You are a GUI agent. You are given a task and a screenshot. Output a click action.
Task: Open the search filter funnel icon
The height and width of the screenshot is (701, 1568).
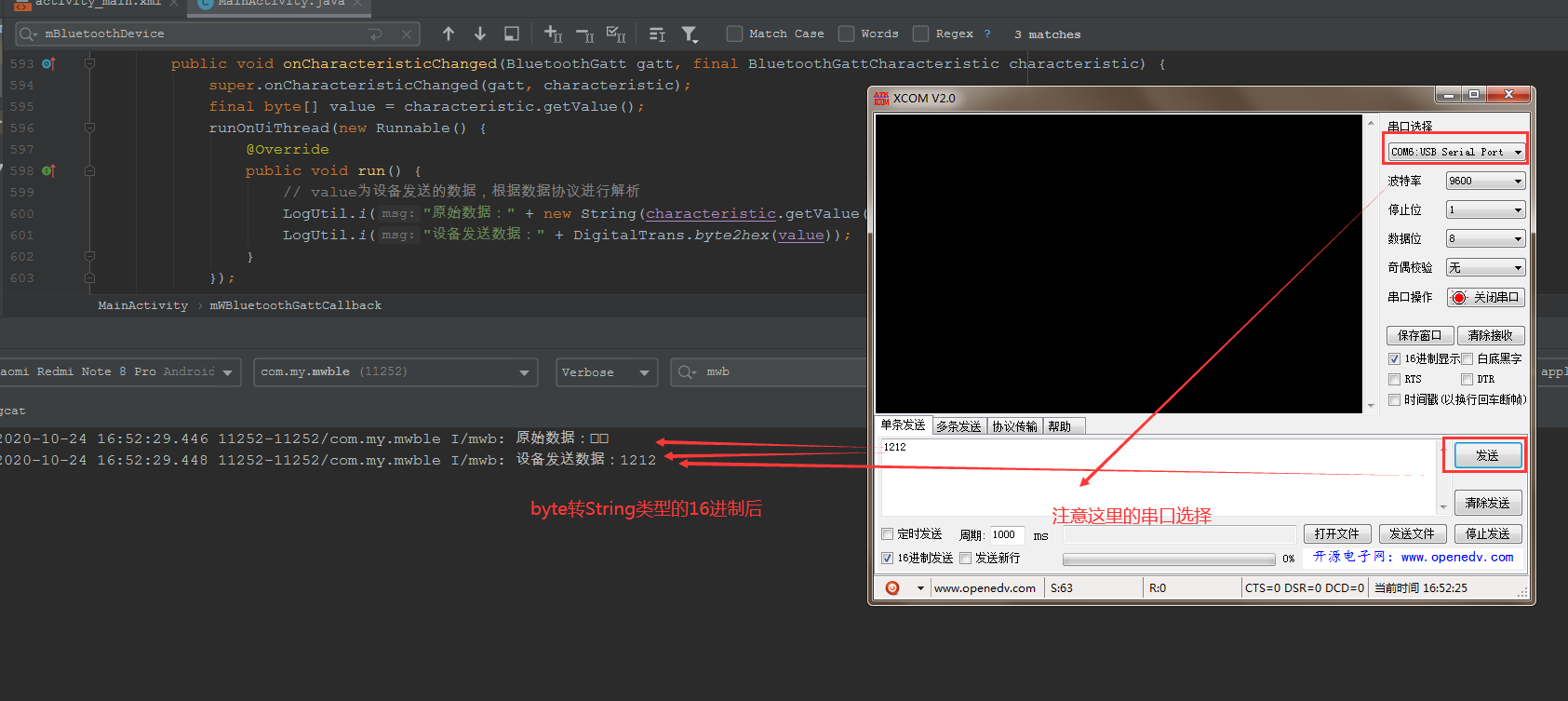pyautogui.click(x=690, y=34)
